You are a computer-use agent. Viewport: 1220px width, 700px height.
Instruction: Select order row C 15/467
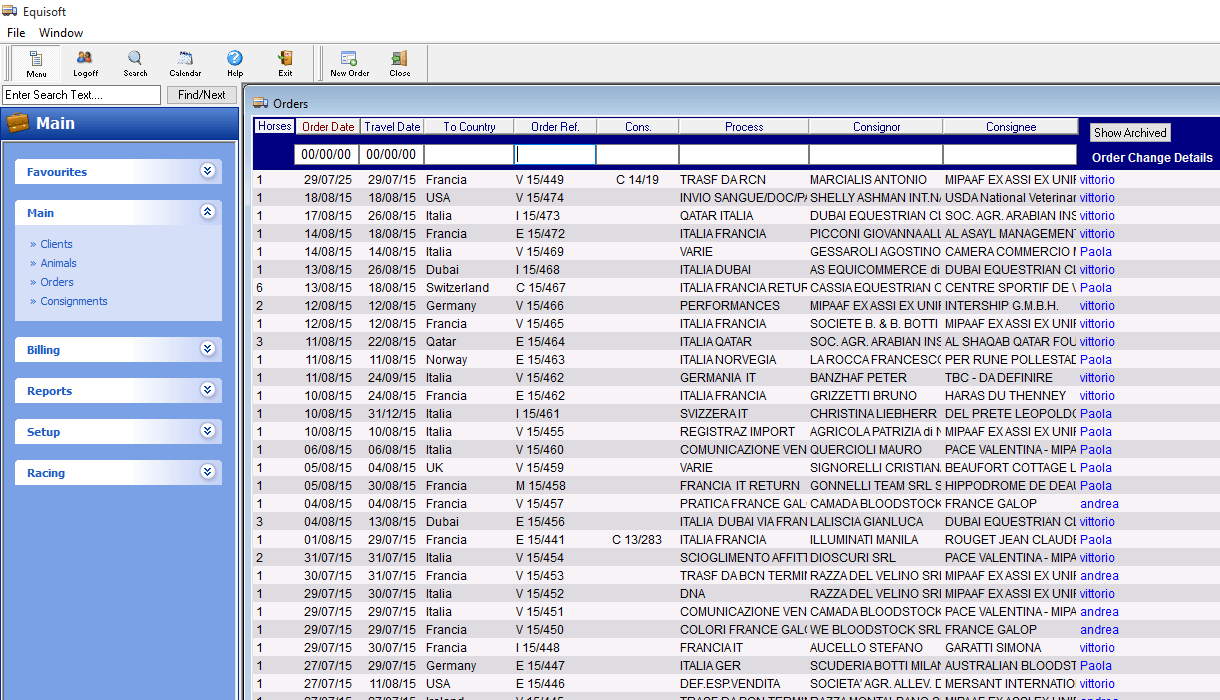pos(736,288)
